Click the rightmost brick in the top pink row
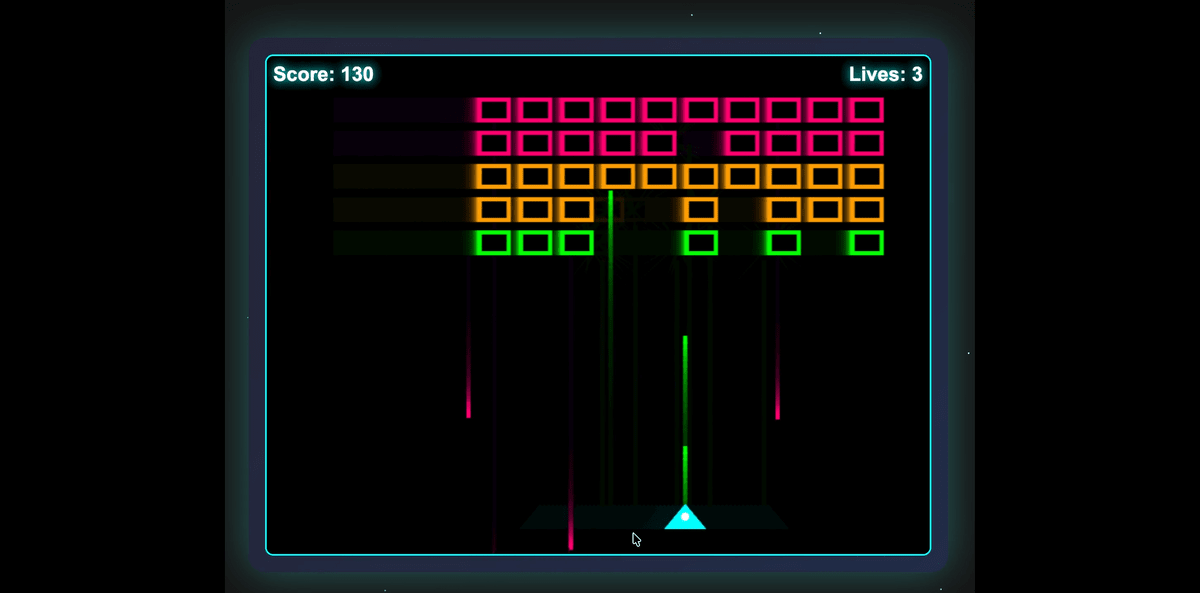This screenshot has width=1200, height=593. click(x=867, y=110)
